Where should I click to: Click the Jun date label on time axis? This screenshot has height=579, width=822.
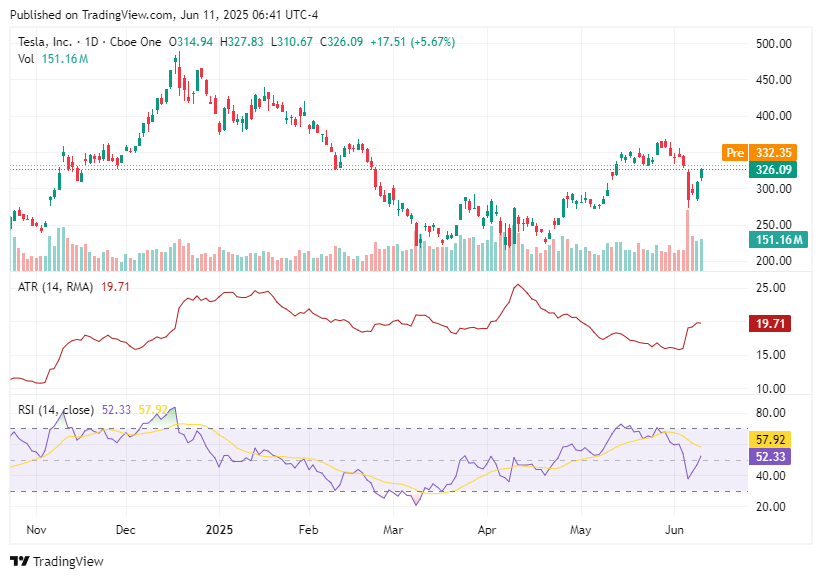pyautogui.click(x=674, y=530)
